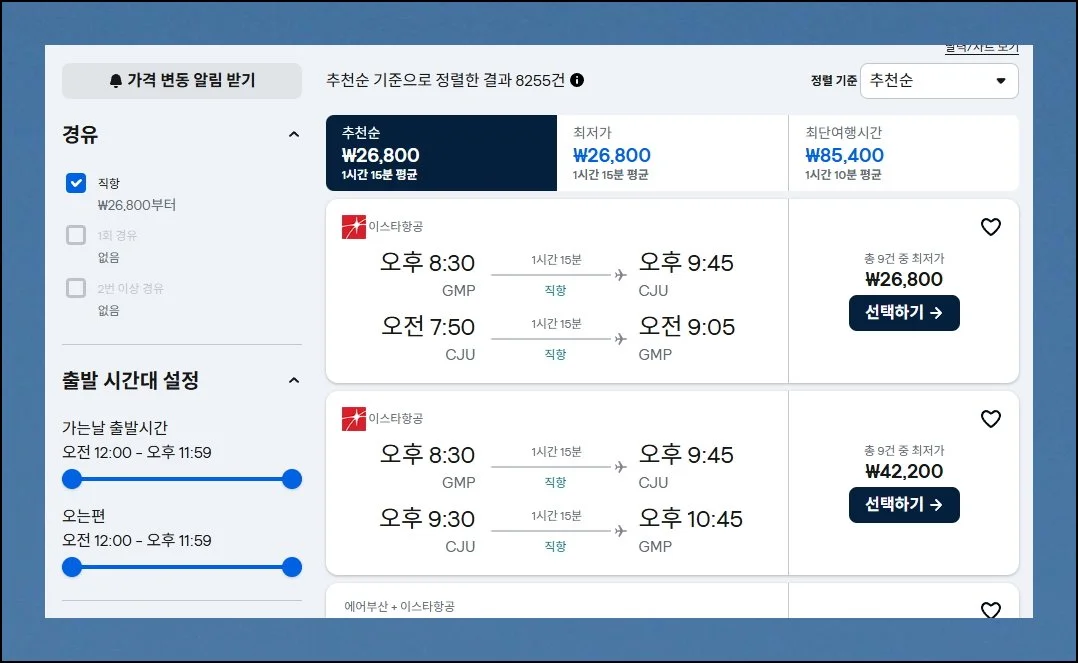The height and width of the screenshot is (663, 1078).
Task: Check the 2번 이상 경유 checkbox
Action: [76, 288]
